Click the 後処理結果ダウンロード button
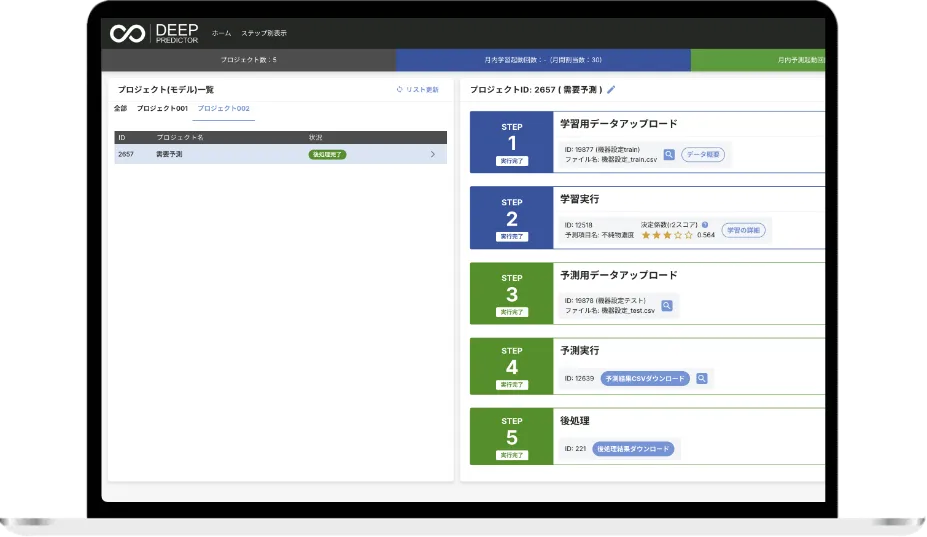The height and width of the screenshot is (537, 927). click(x=633, y=449)
